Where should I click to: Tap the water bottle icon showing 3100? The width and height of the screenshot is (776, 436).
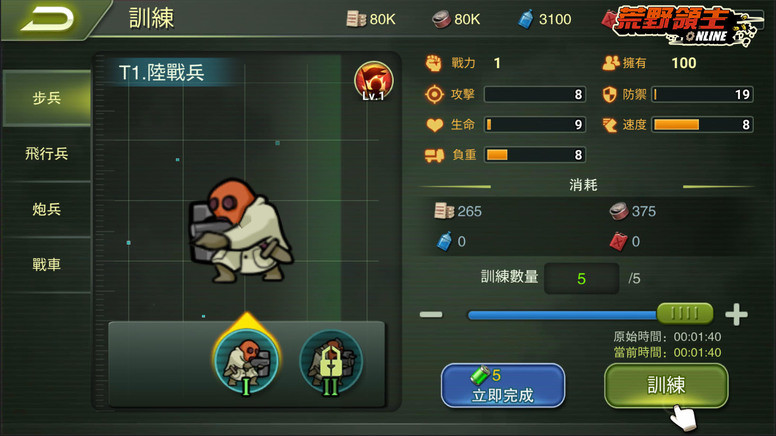(x=526, y=19)
